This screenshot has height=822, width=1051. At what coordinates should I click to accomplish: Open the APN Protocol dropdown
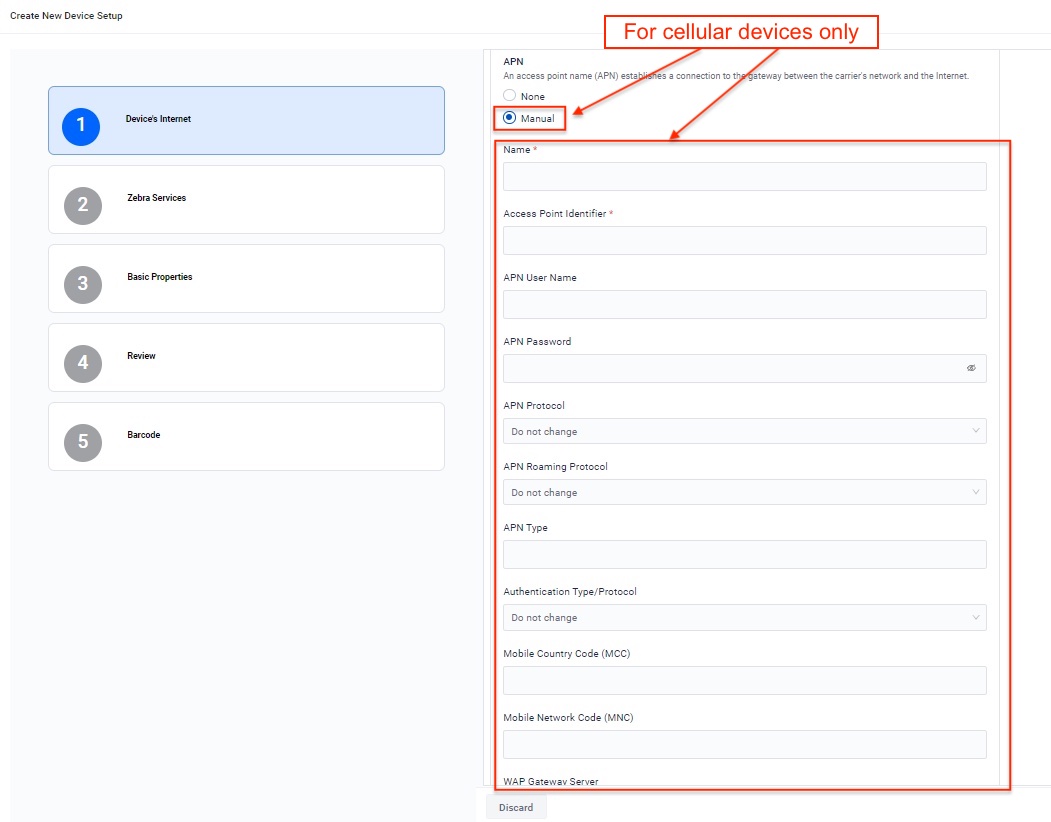pyautogui.click(x=744, y=431)
